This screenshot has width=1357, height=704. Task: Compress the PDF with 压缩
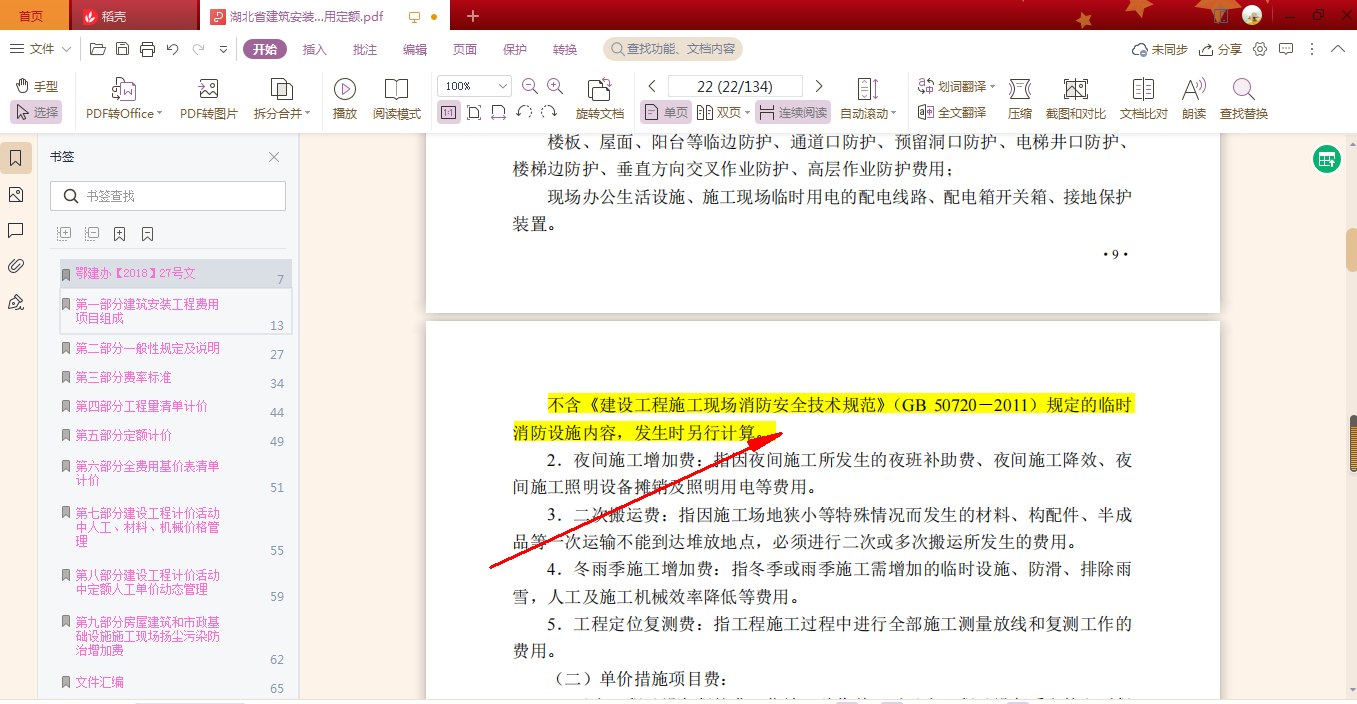coord(1020,99)
